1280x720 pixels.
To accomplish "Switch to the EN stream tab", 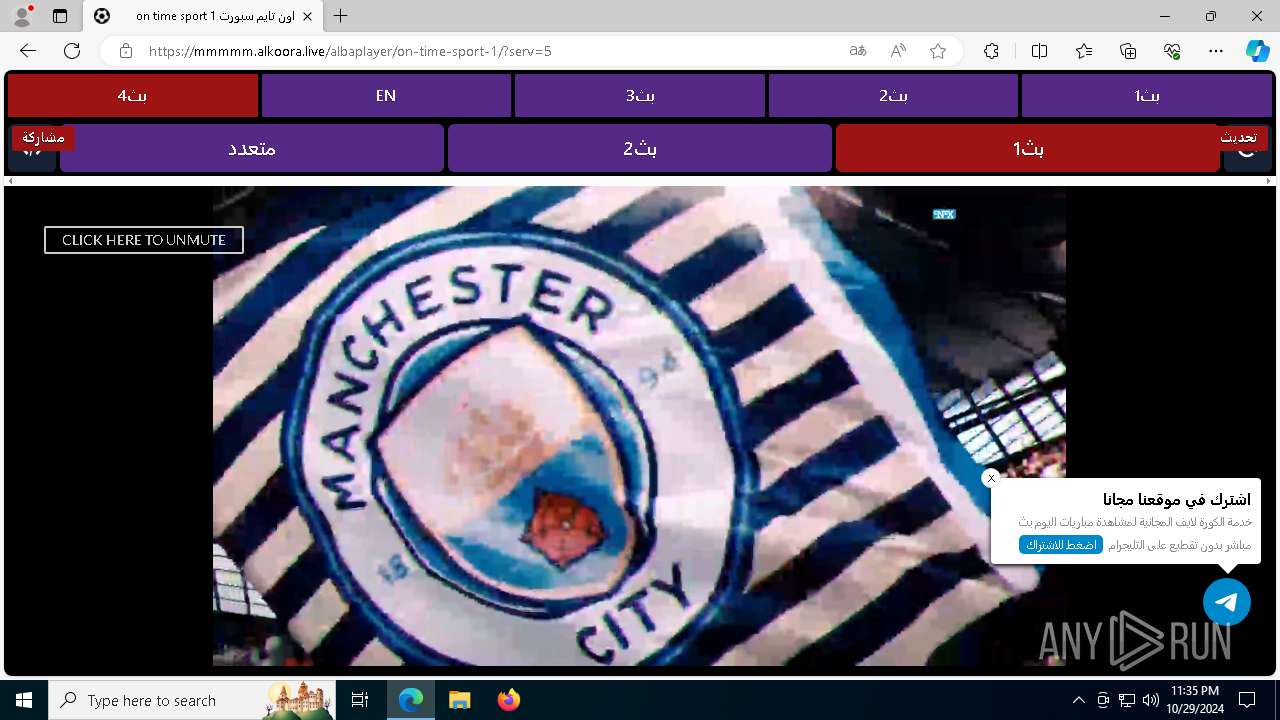I will point(386,96).
